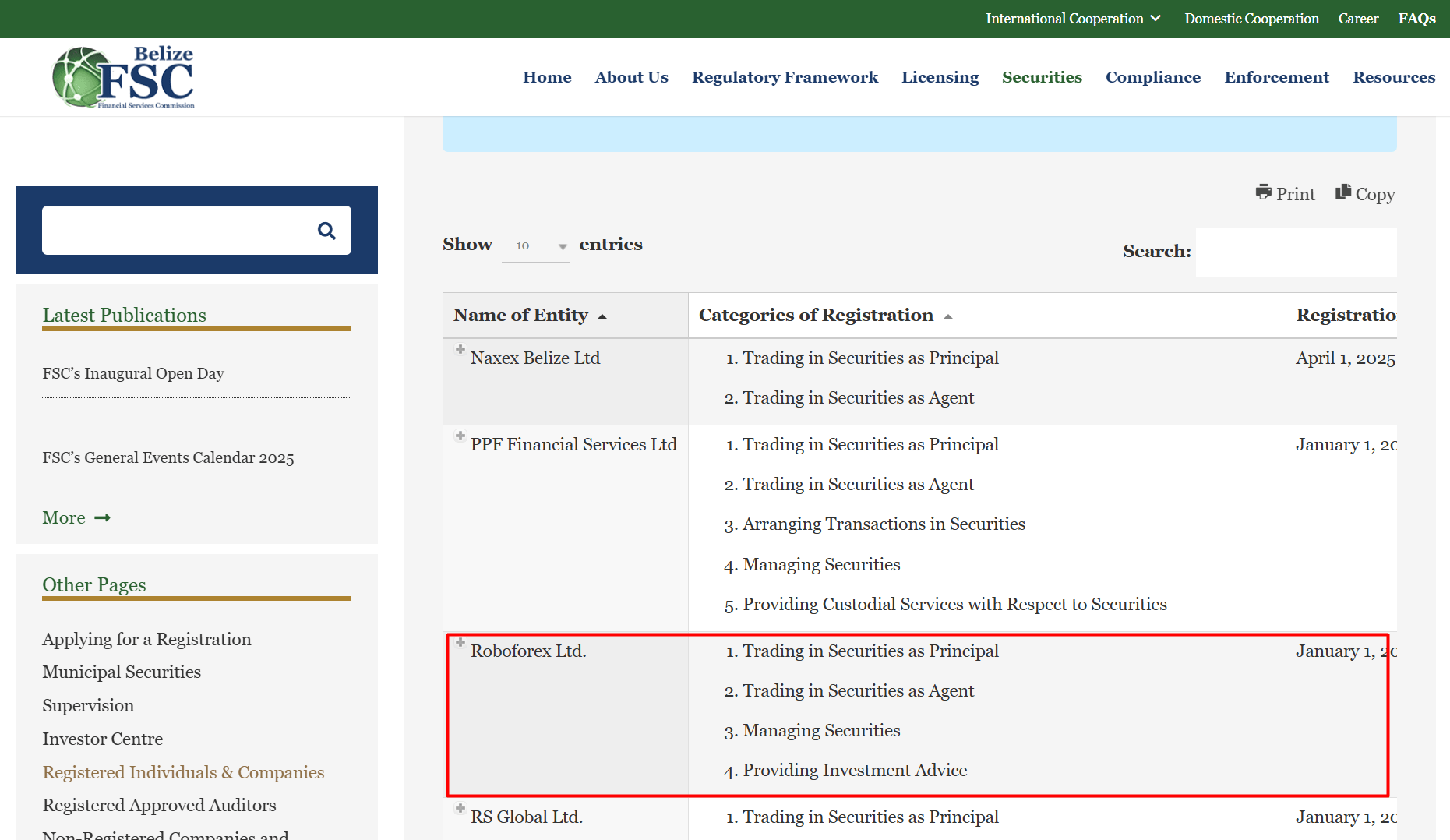Screen dimensions: 1450x840
Task: Open Registered Approved Auditors page
Action: point(159,805)
